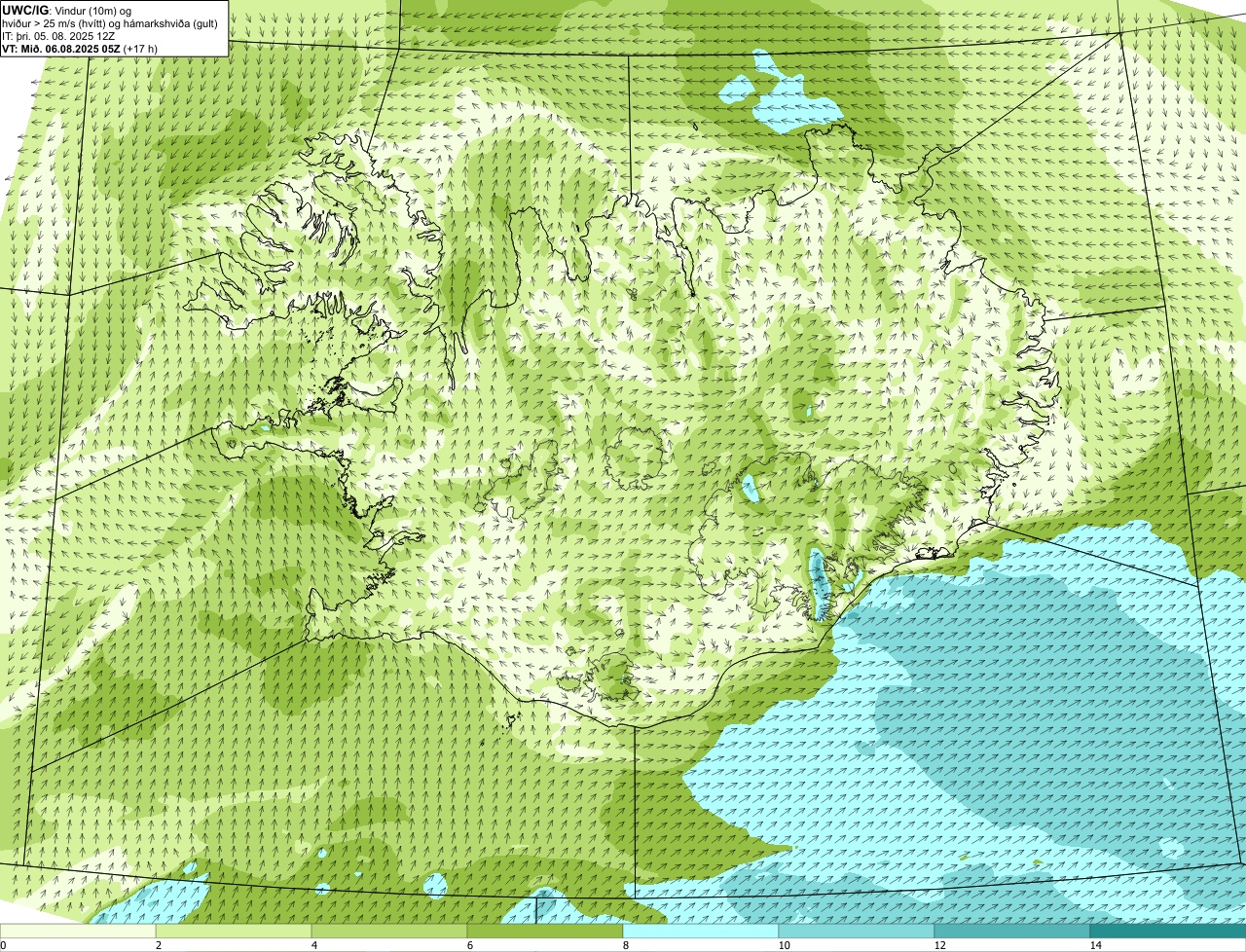Image resolution: width=1246 pixels, height=952 pixels.
Task: Select the dark teal above-14 m/s swatch
Action: 1168,931
